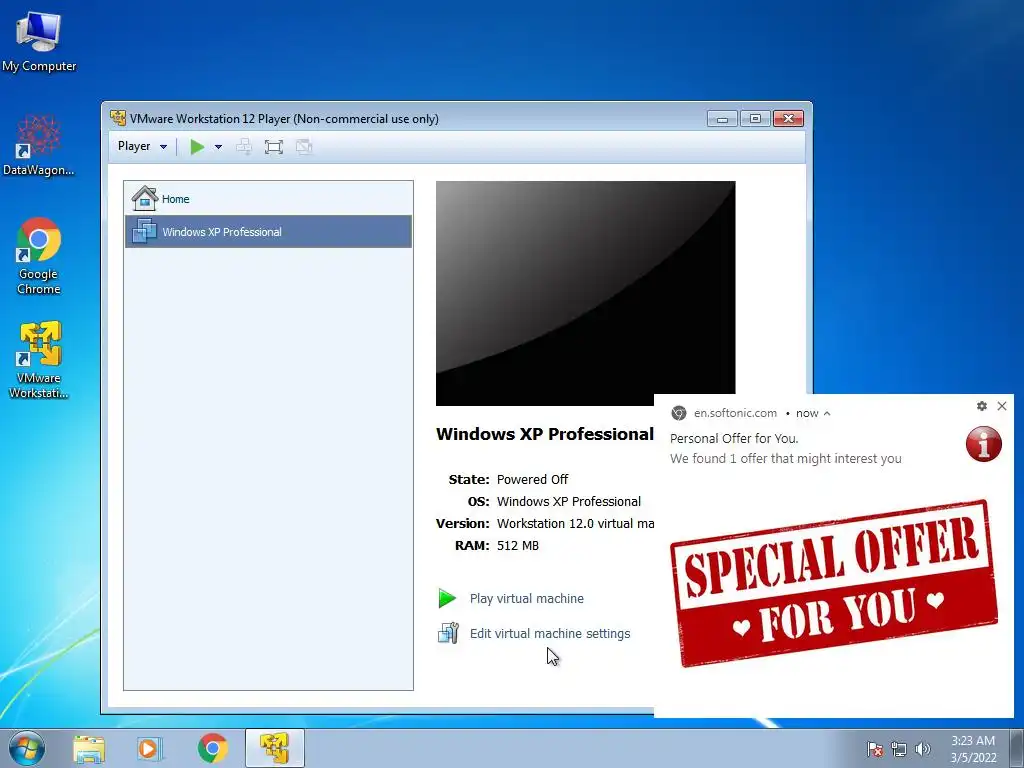Open Windows Media Player from the taskbar

click(149, 748)
